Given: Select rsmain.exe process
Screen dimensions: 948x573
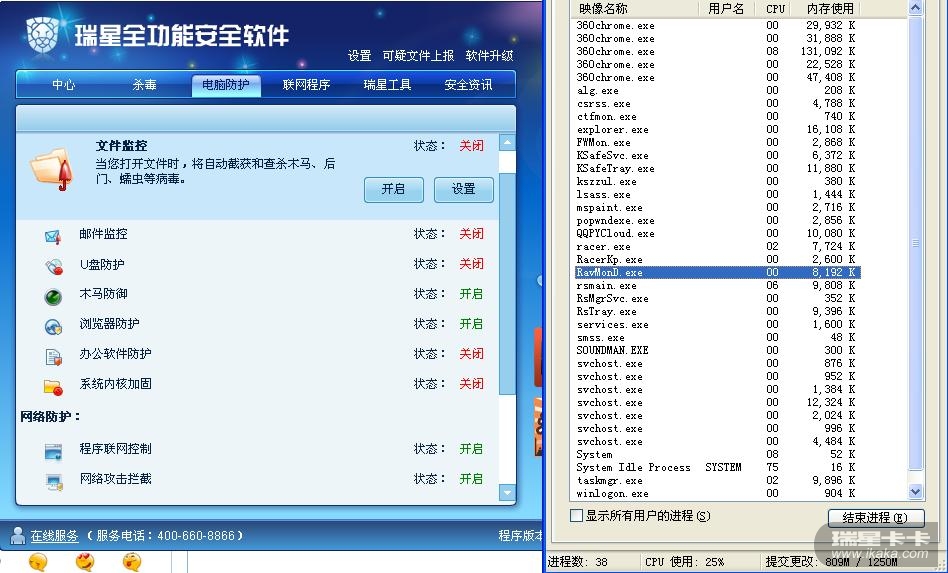Looking at the screenshot, I should tap(716, 286).
